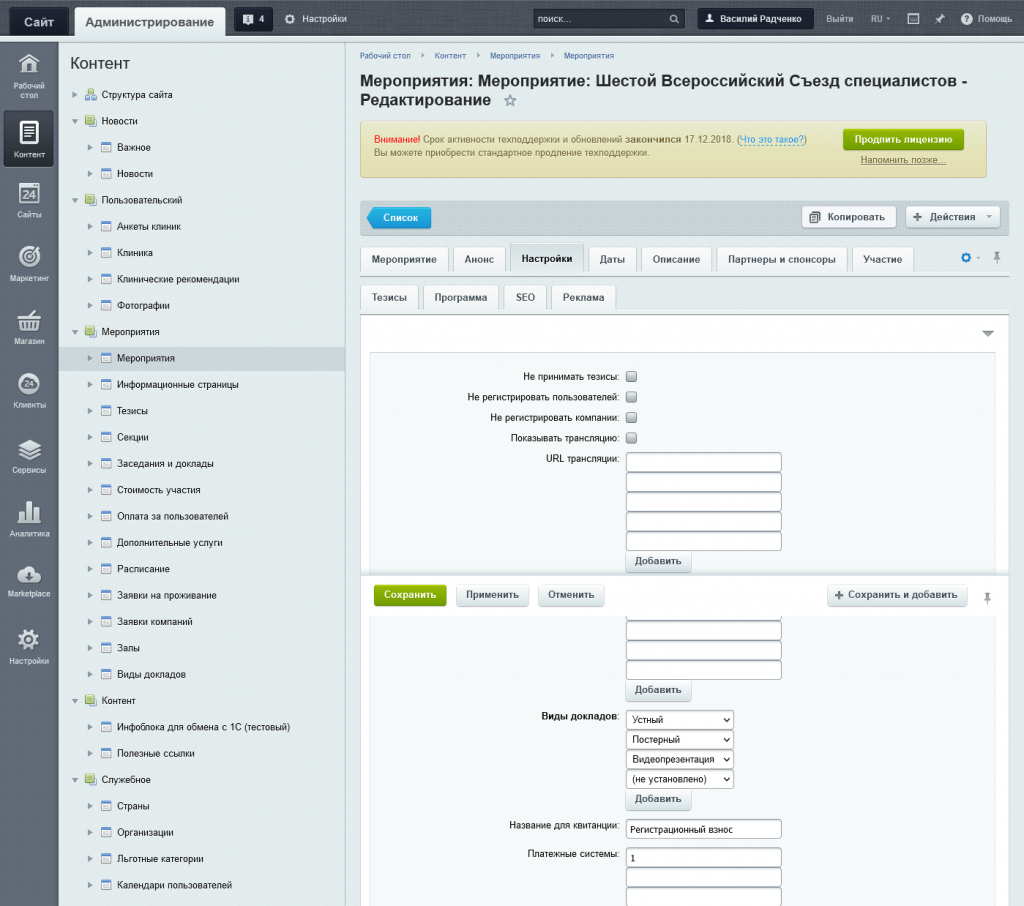Open the notifications counter in the top bar
The width and height of the screenshot is (1024, 906).
click(252, 17)
